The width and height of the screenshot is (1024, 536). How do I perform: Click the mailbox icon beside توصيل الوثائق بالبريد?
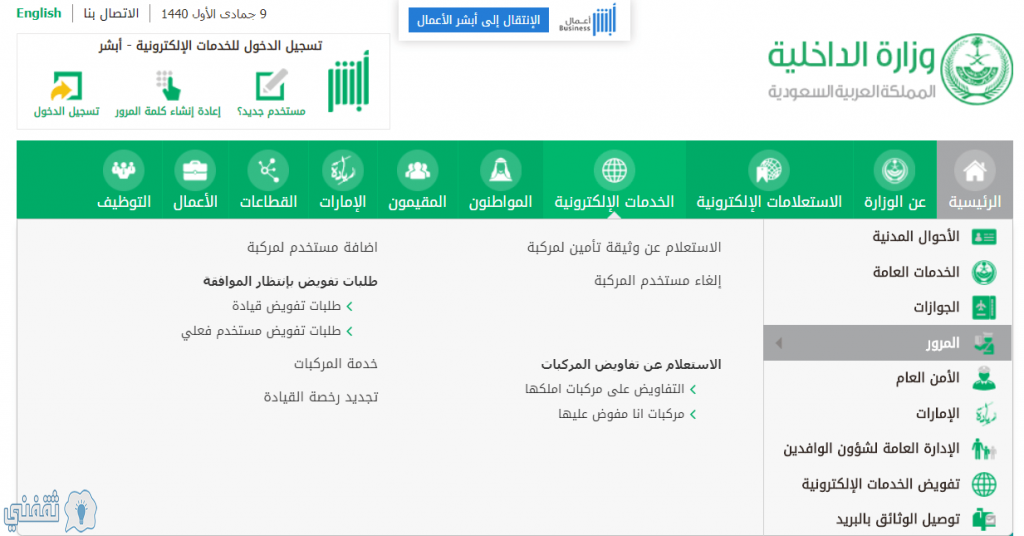pyautogui.click(x=984, y=519)
